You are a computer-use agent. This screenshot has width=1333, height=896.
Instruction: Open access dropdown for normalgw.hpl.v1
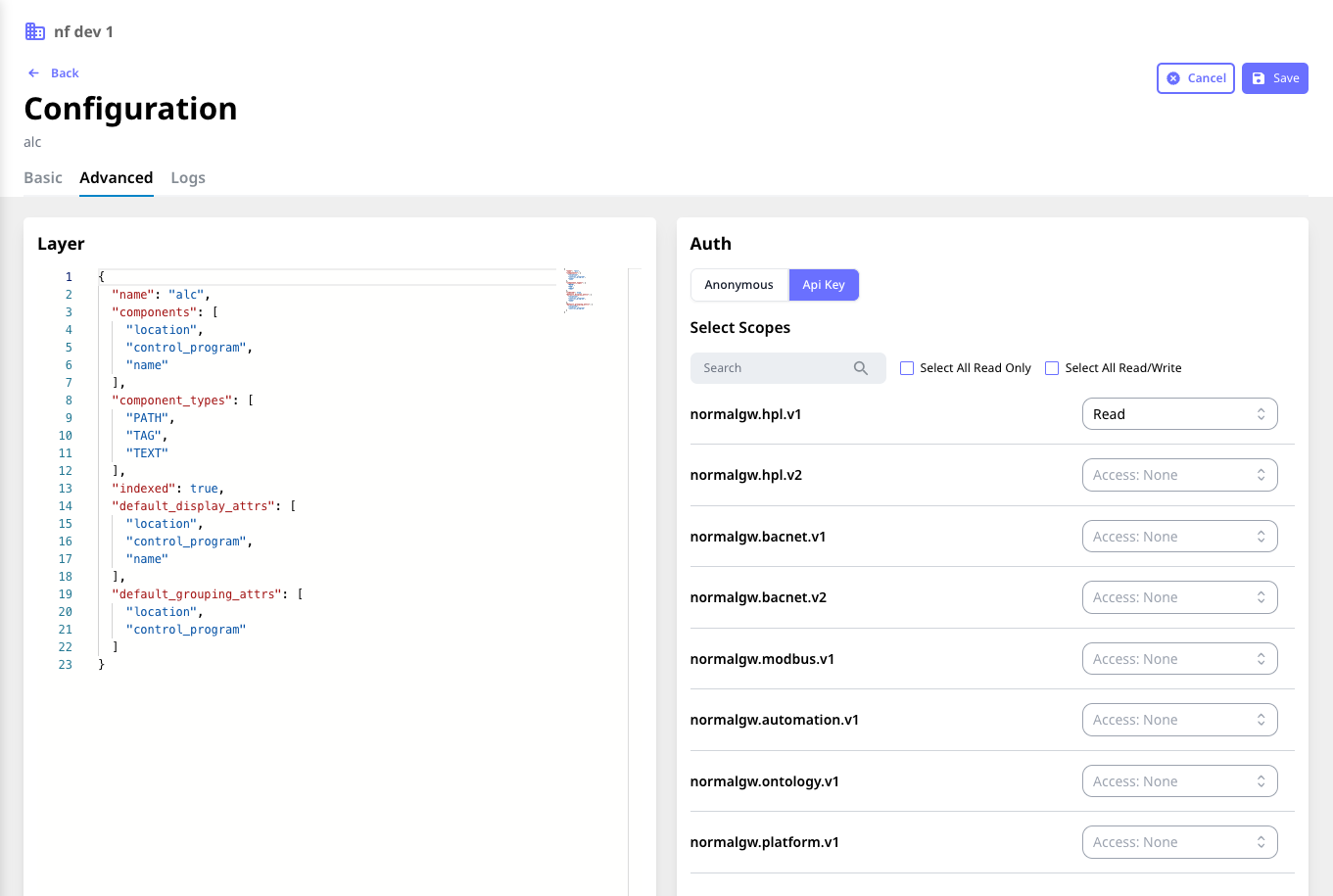[x=1180, y=414]
